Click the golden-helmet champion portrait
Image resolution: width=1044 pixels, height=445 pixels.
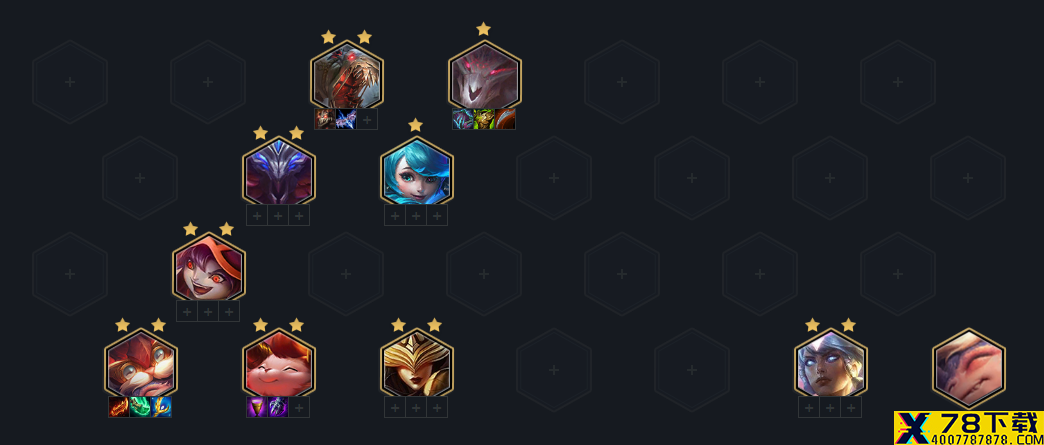coord(417,362)
